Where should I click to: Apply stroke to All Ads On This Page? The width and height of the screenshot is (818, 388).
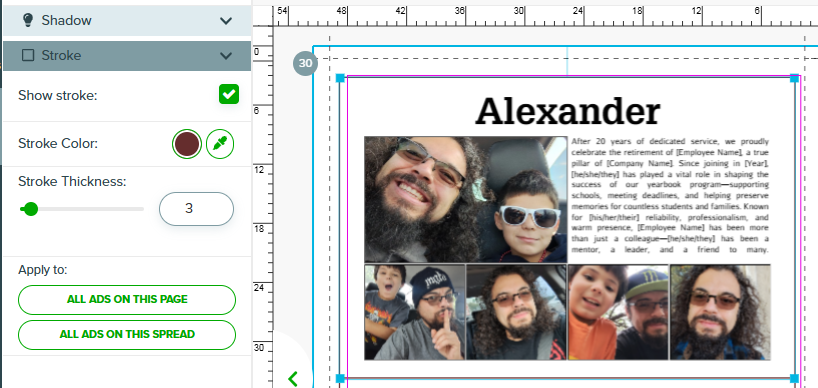pos(127,300)
